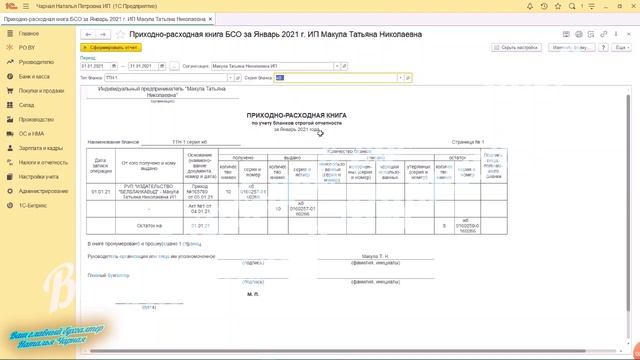This screenshot has width=640, height=360.
Task: Open the 1С-Битрикс section
Action: 33,205
